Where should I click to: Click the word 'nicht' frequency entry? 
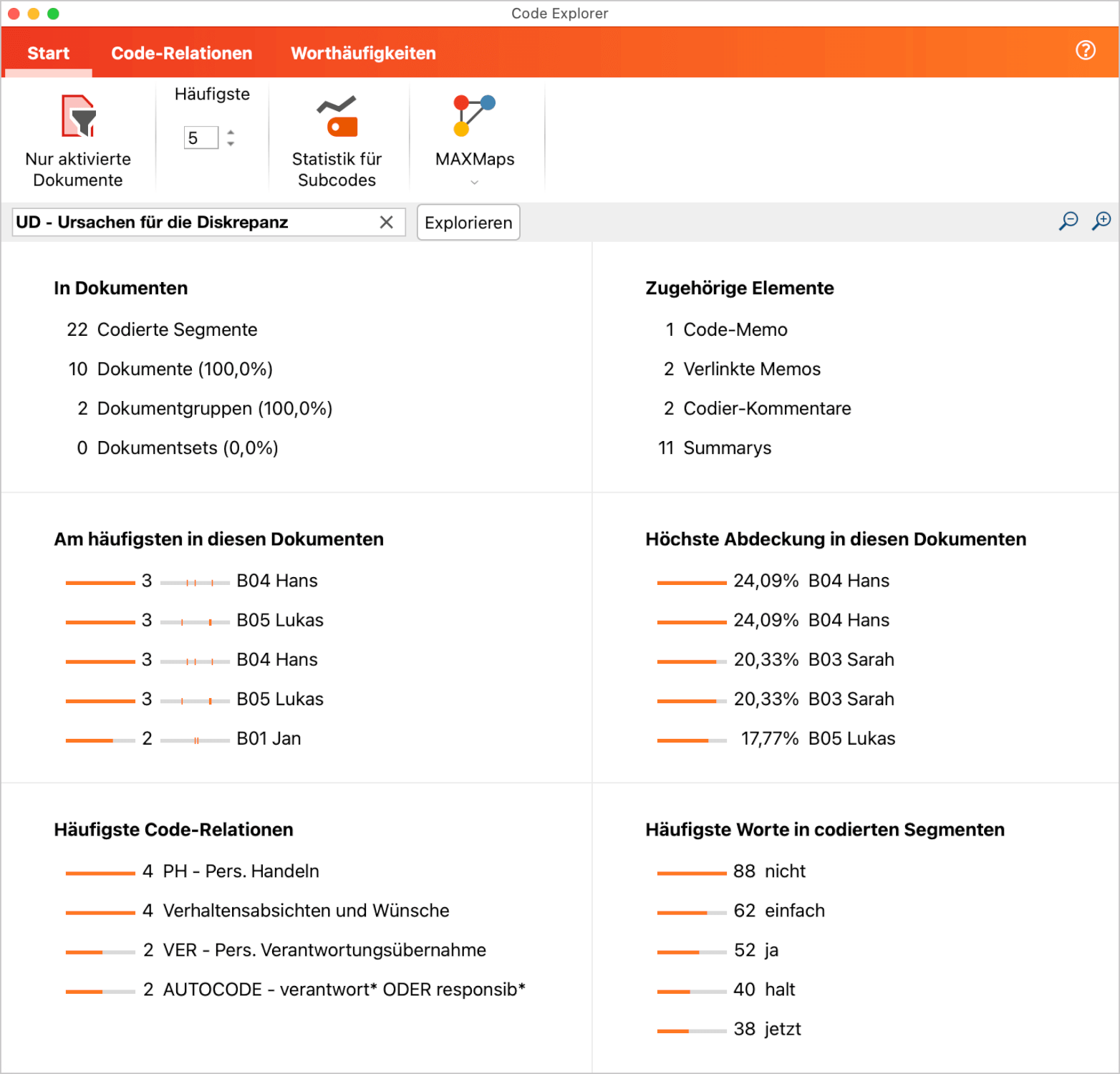[x=785, y=871]
